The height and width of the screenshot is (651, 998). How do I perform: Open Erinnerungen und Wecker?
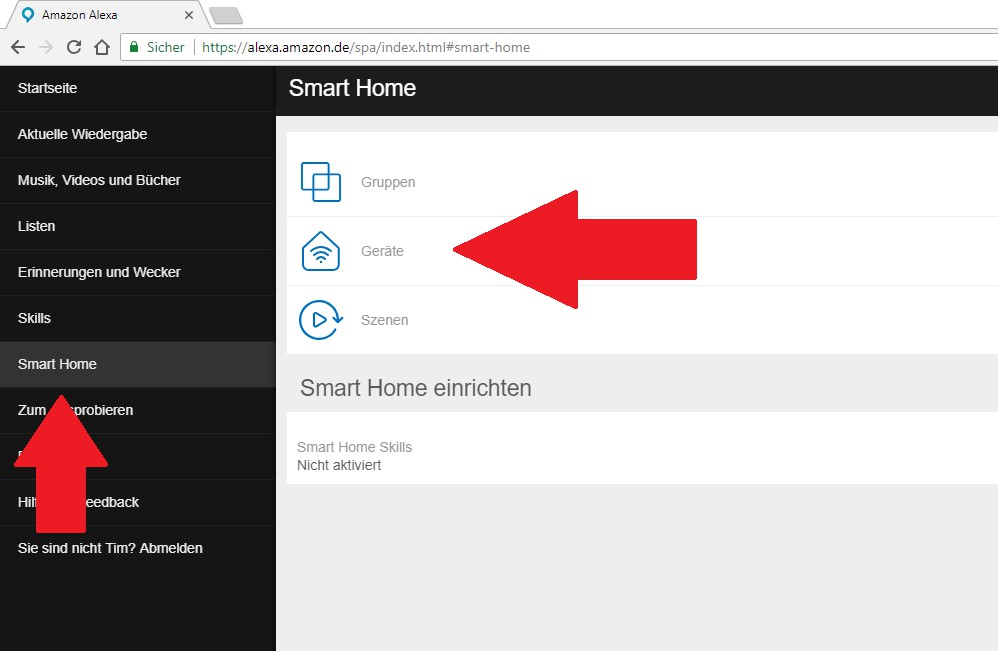(99, 272)
